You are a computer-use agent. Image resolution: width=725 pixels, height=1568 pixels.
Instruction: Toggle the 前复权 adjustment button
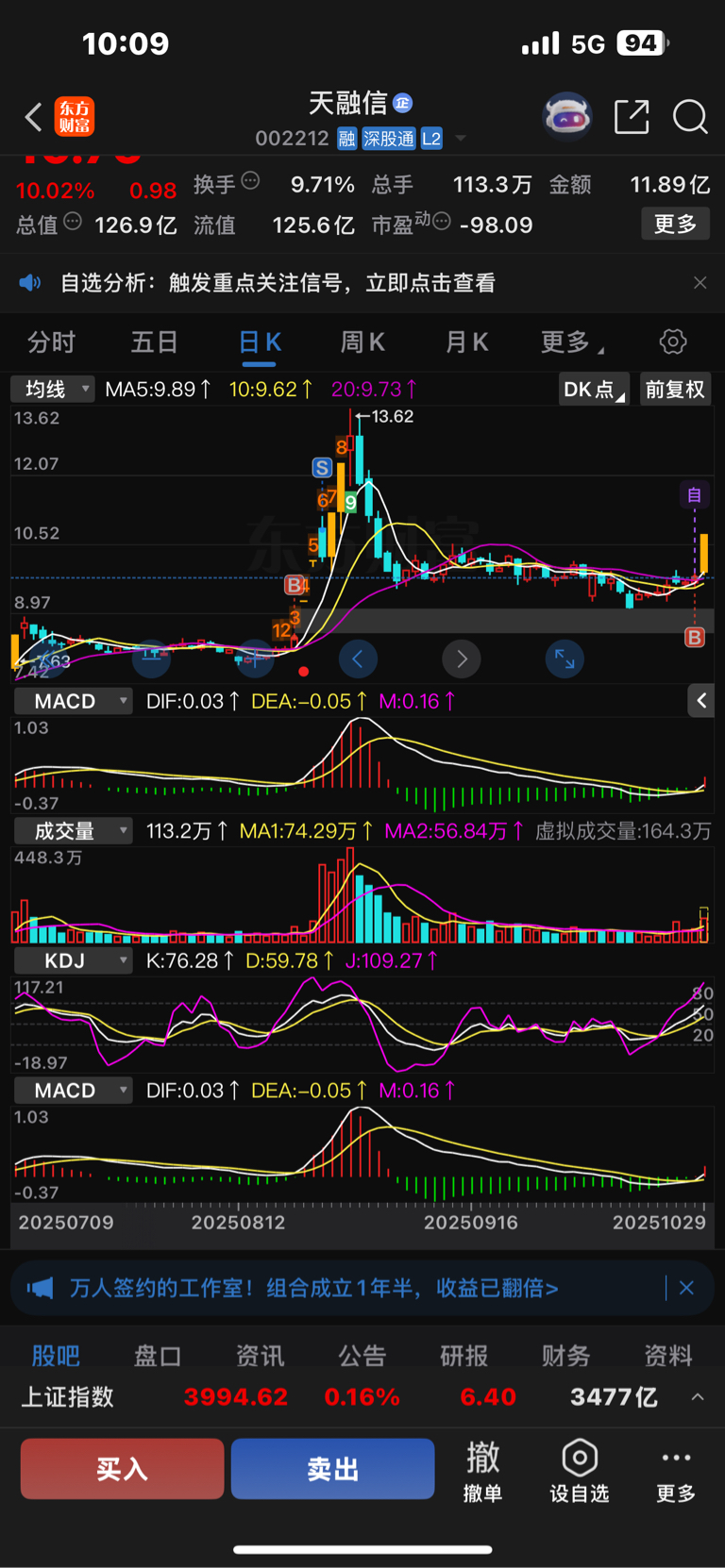(x=674, y=390)
